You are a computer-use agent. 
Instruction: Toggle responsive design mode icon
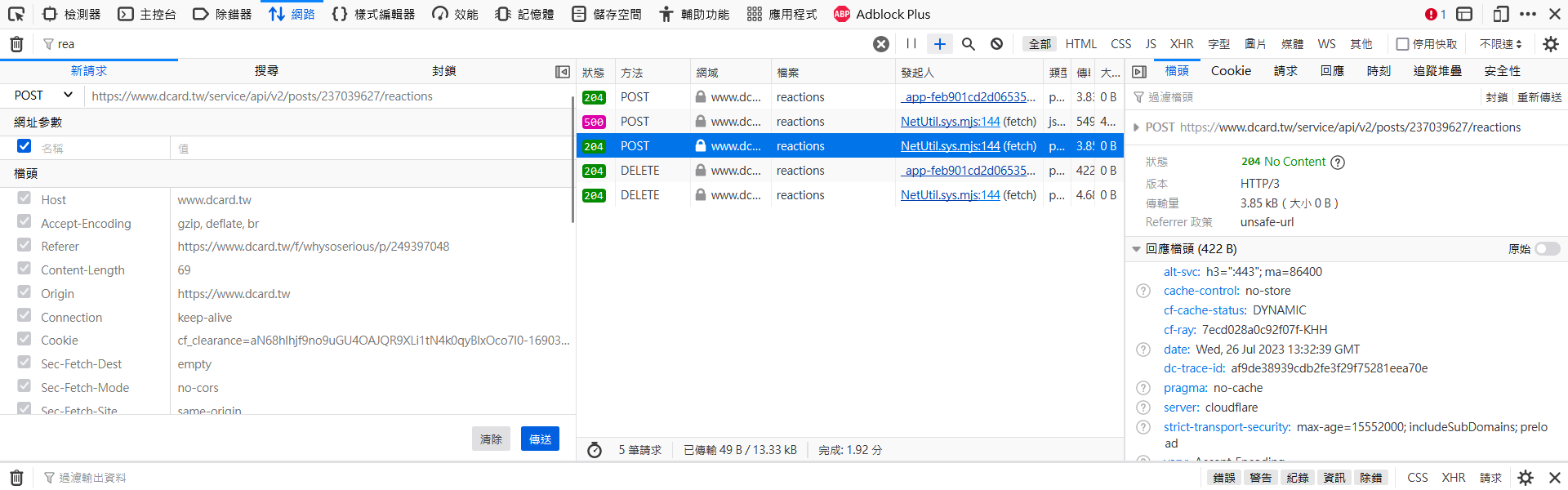[x=1500, y=14]
